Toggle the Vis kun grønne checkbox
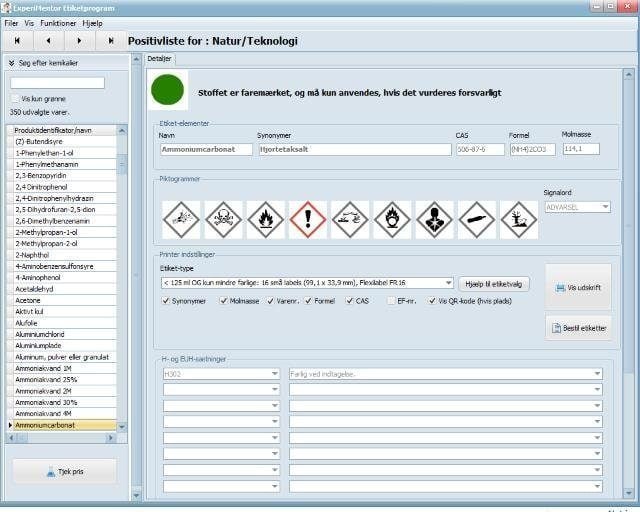This screenshot has width=640, height=512. 14,99
